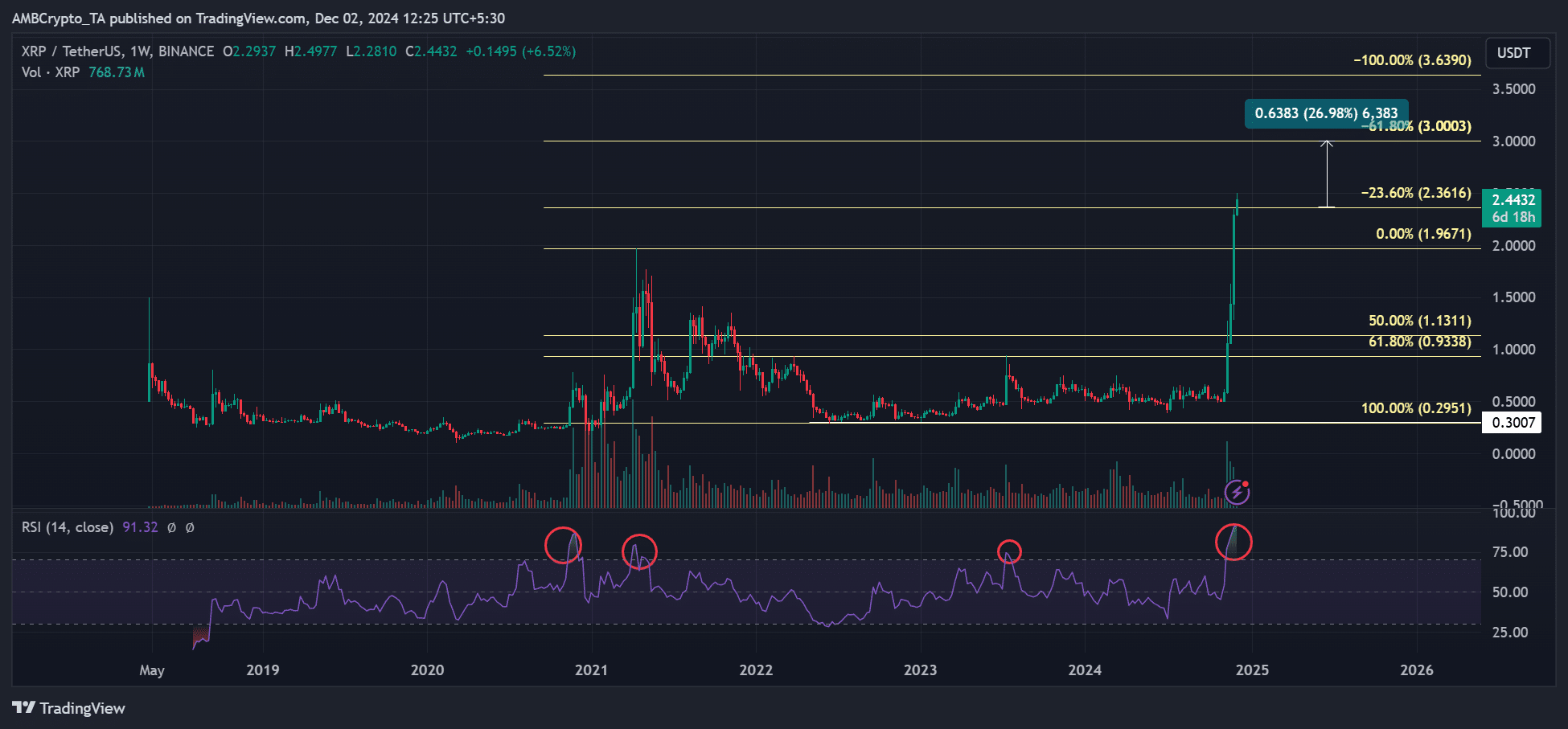Select the 100.00% (0.2951) Fibonacci label
This screenshot has height=729, width=1568.
pos(1416,408)
